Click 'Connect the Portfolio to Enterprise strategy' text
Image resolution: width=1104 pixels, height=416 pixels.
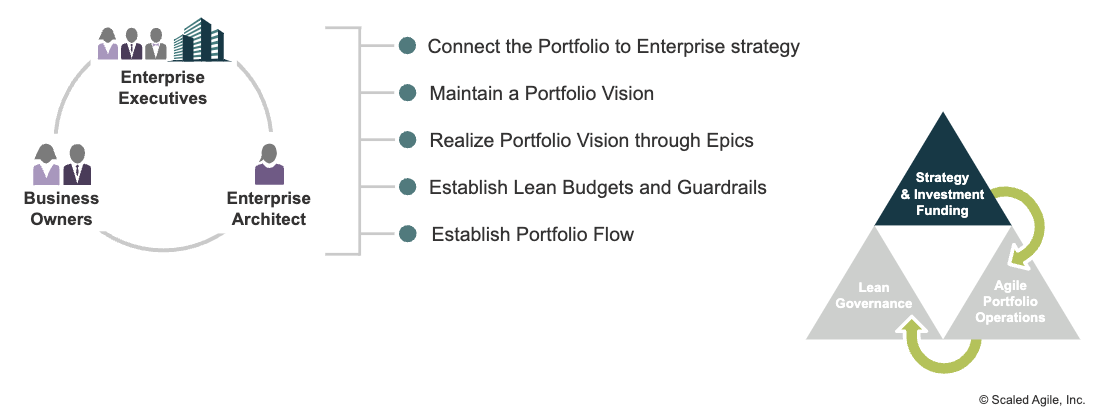click(x=613, y=47)
